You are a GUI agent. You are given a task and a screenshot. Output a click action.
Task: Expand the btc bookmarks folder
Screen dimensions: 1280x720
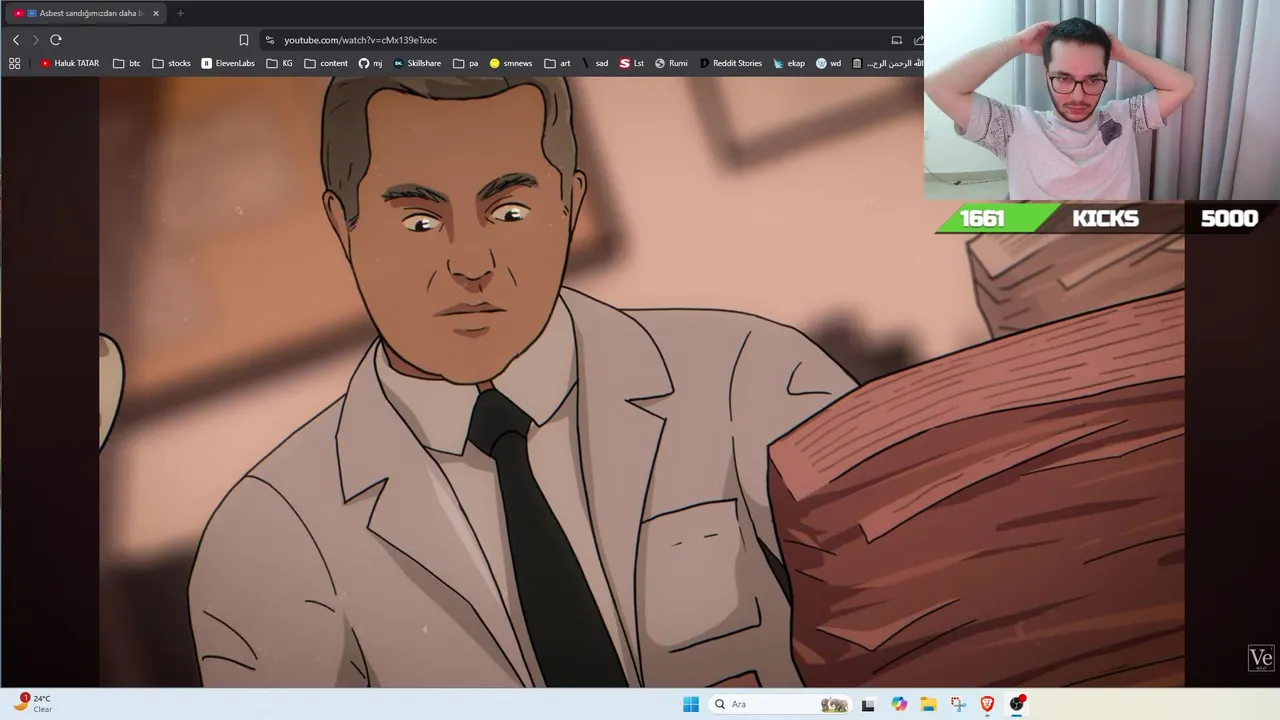click(x=127, y=63)
